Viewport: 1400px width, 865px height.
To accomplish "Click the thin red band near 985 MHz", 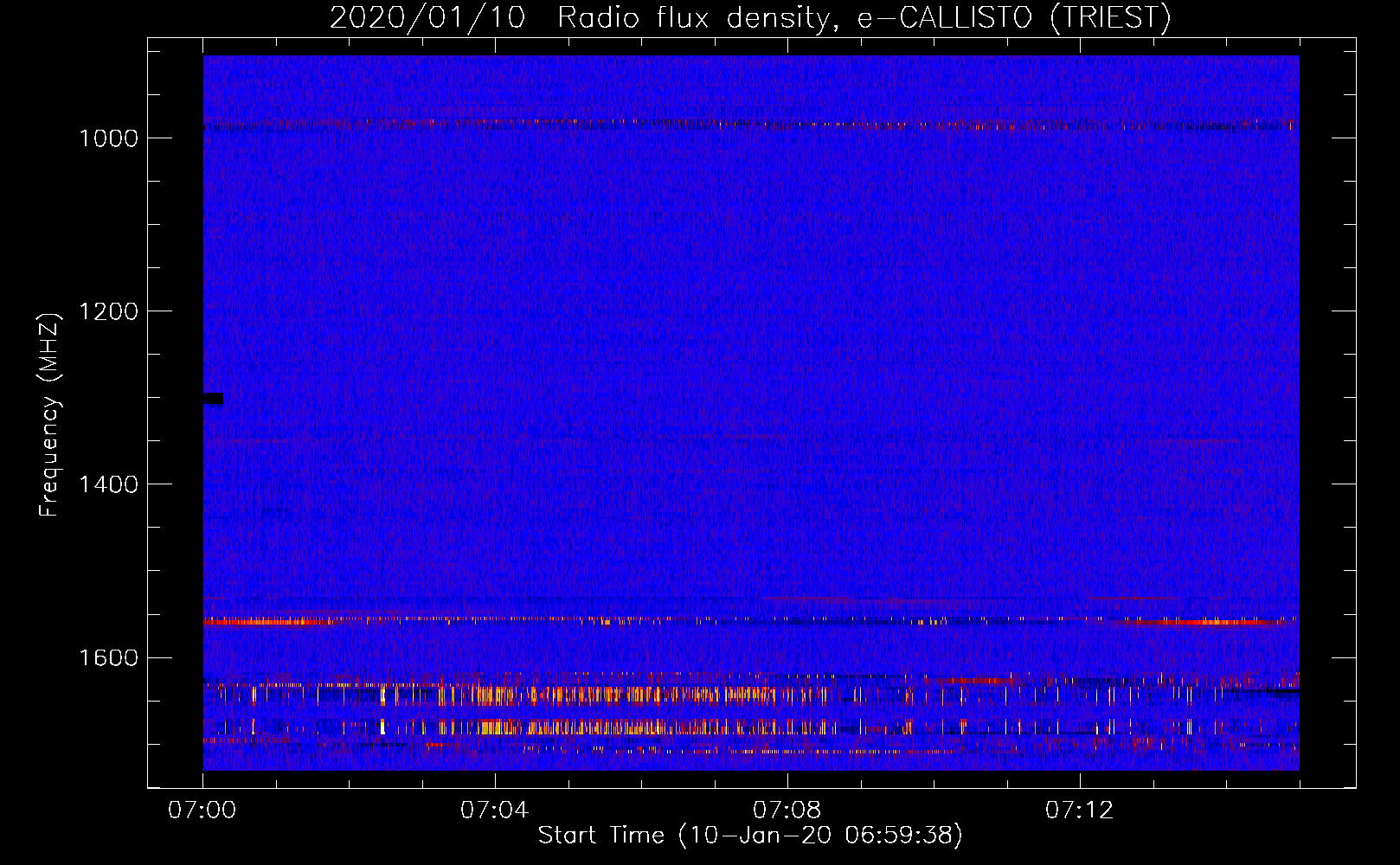I will (x=751, y=125).
